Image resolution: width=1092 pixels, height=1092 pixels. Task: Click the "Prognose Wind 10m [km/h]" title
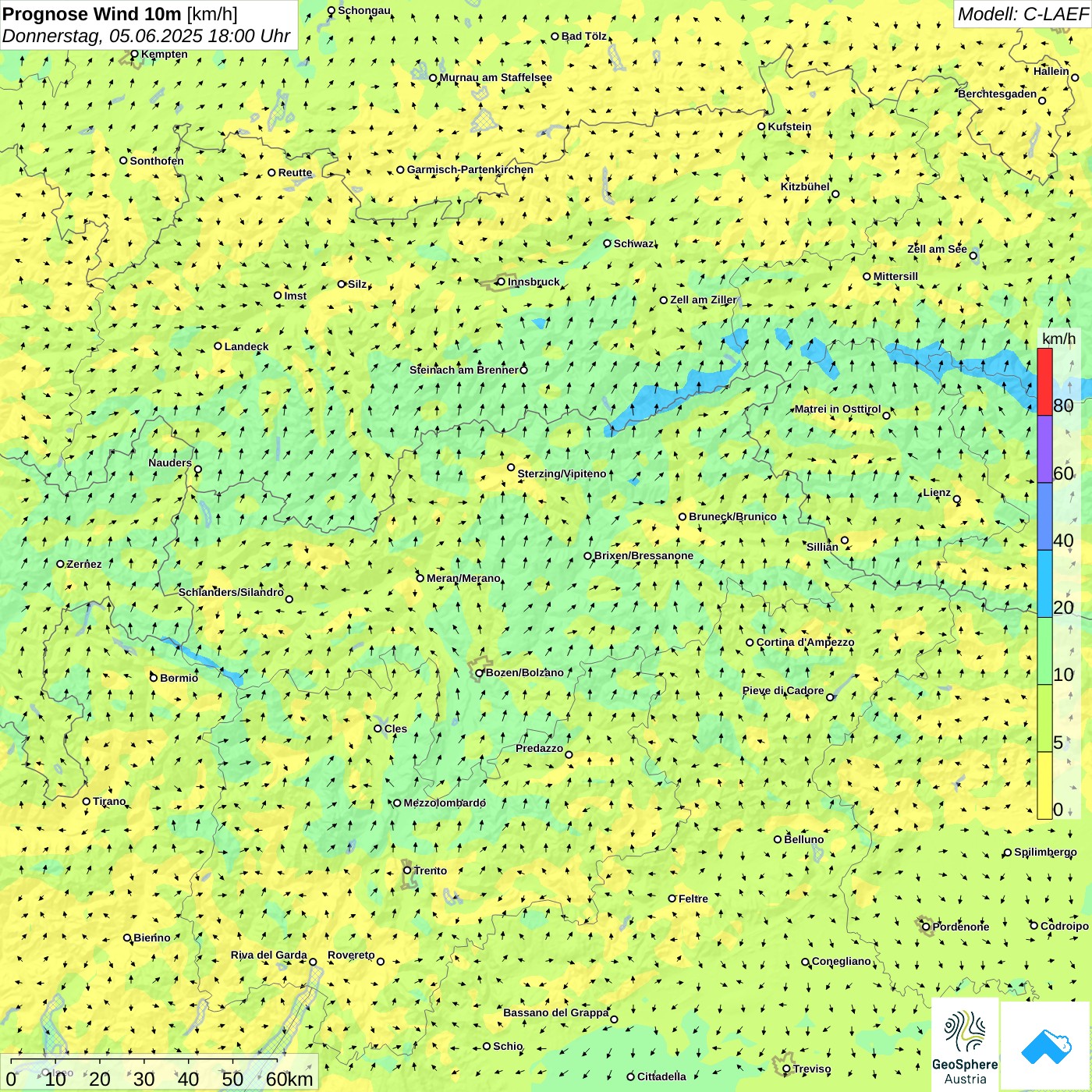120,13
